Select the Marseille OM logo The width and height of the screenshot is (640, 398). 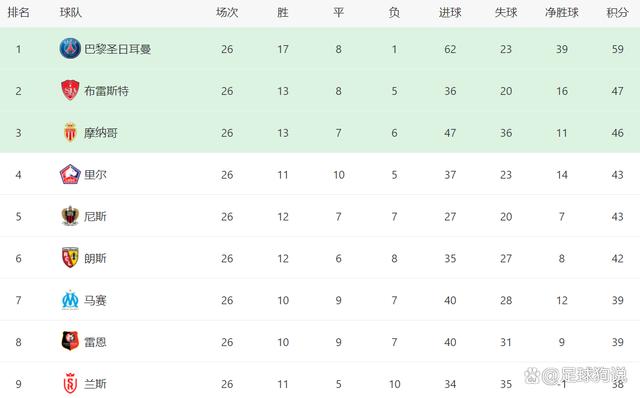pyautogui.click(x=70, y=300)
